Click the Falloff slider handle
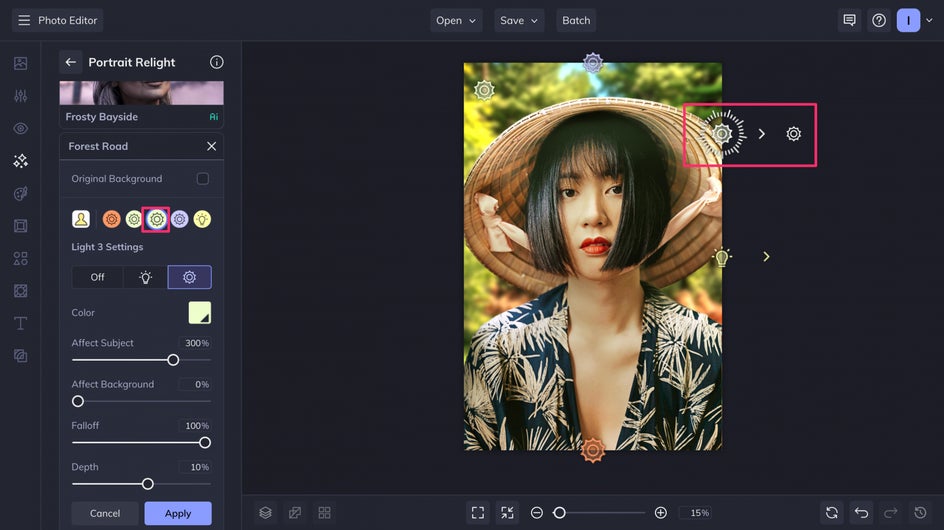 coord(205,443)
